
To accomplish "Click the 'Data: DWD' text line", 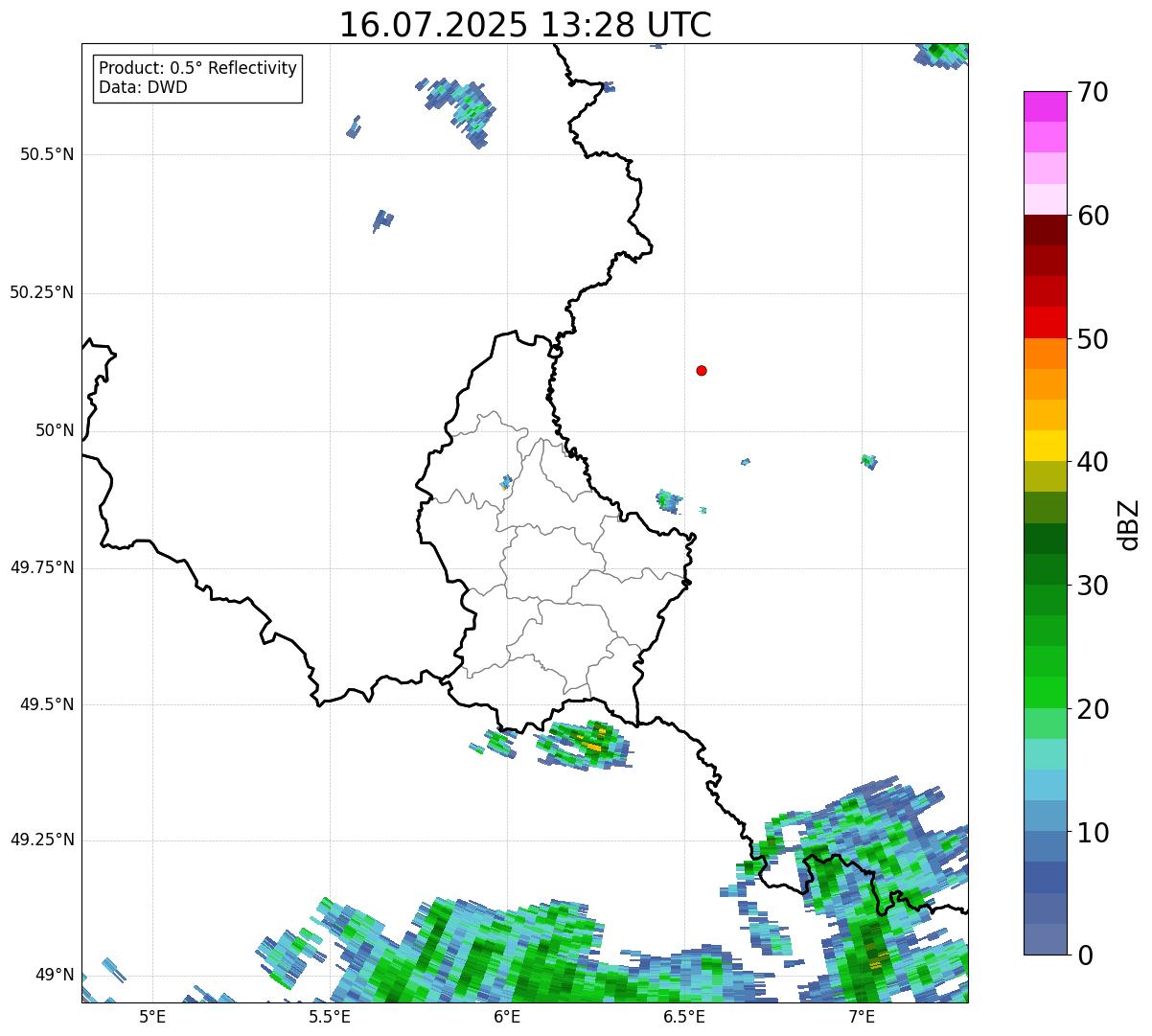I will (x=143, y=87).
